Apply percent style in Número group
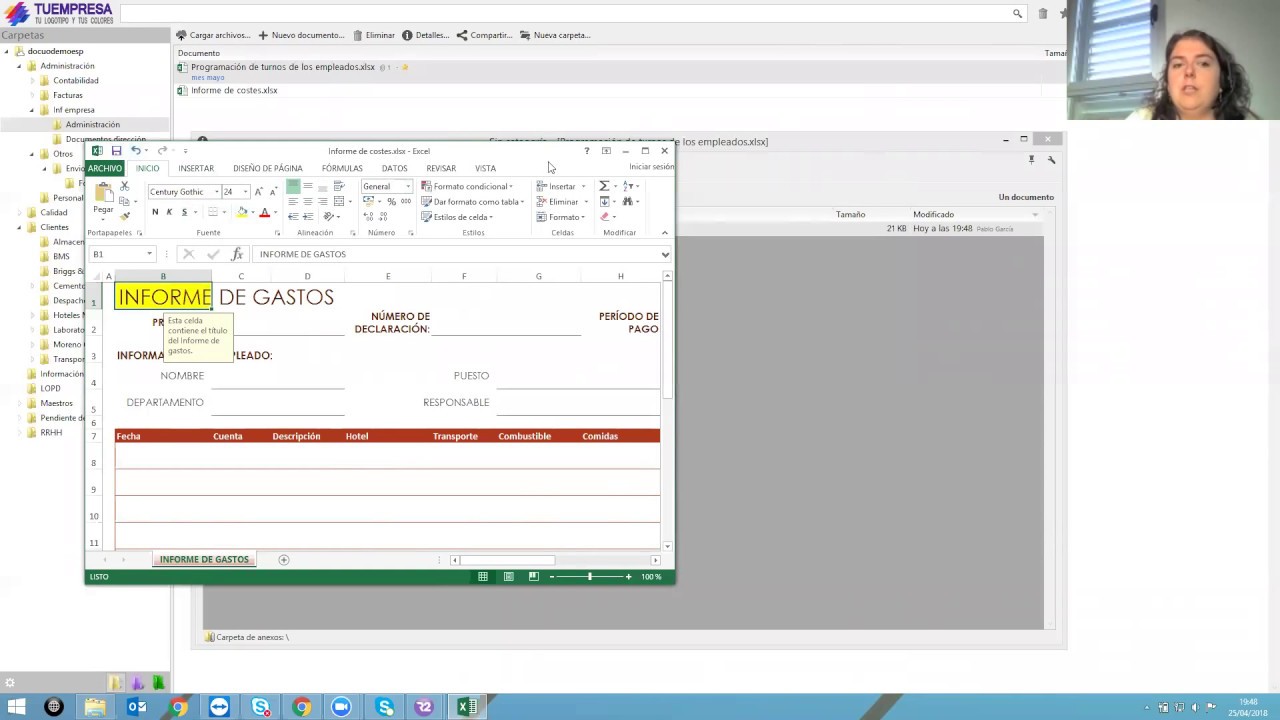This screenshot has width=1280, height=720. 391,201
